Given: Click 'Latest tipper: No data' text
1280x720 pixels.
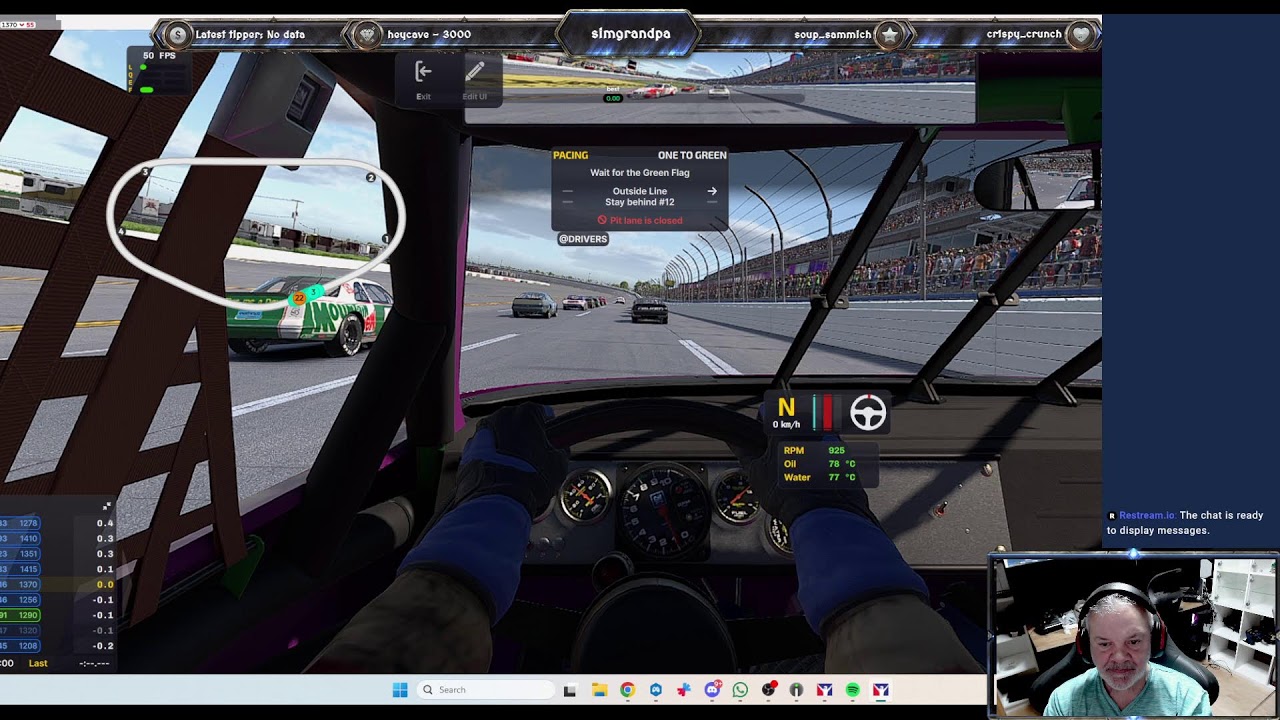Looking at the screenshot, I should 250,34.
